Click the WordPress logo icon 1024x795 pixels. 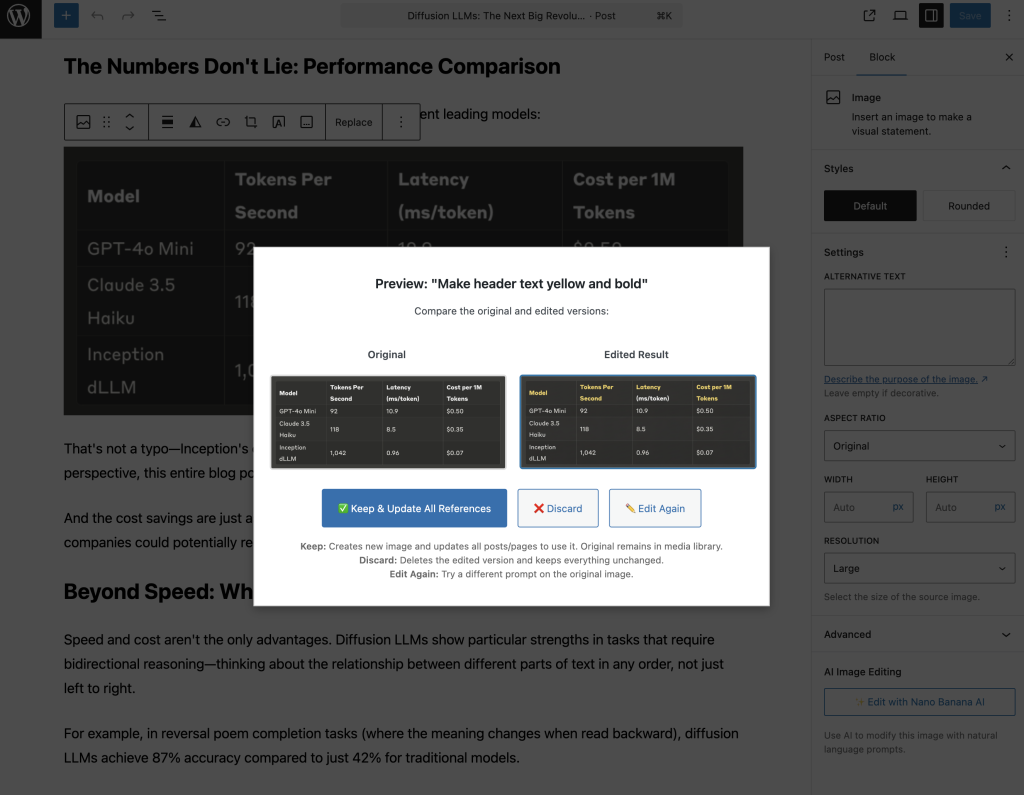pos(20,16)
